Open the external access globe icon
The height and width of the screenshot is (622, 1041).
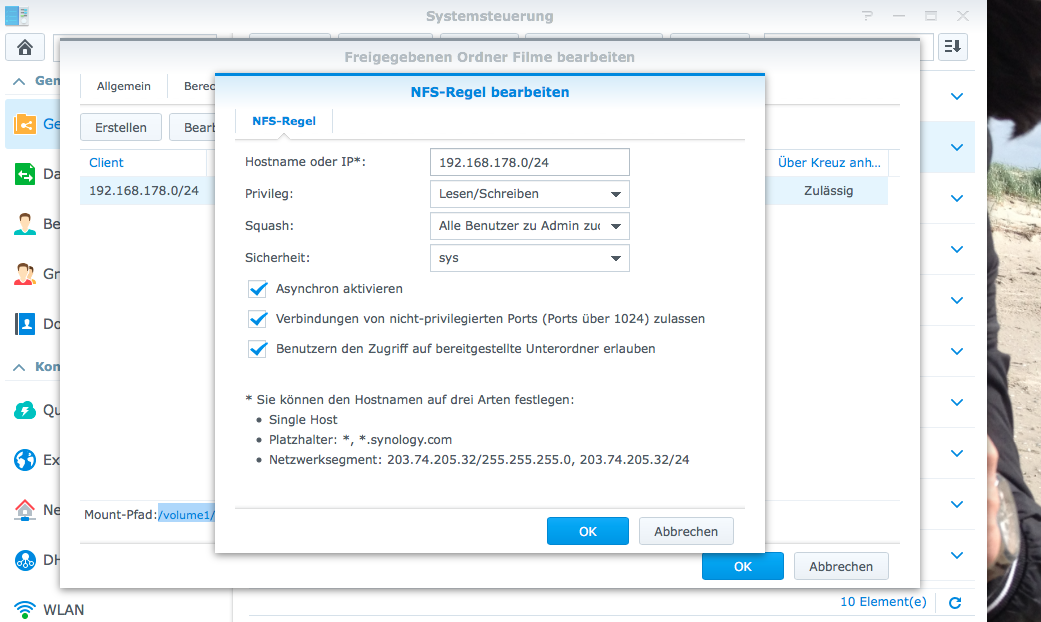coord(25,459)
